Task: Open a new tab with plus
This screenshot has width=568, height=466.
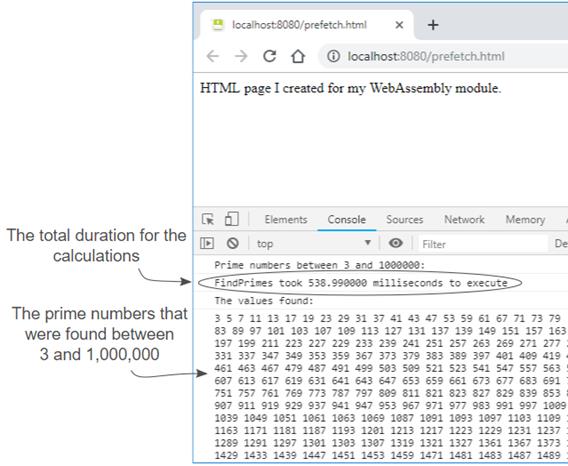Action: (433, 25)
